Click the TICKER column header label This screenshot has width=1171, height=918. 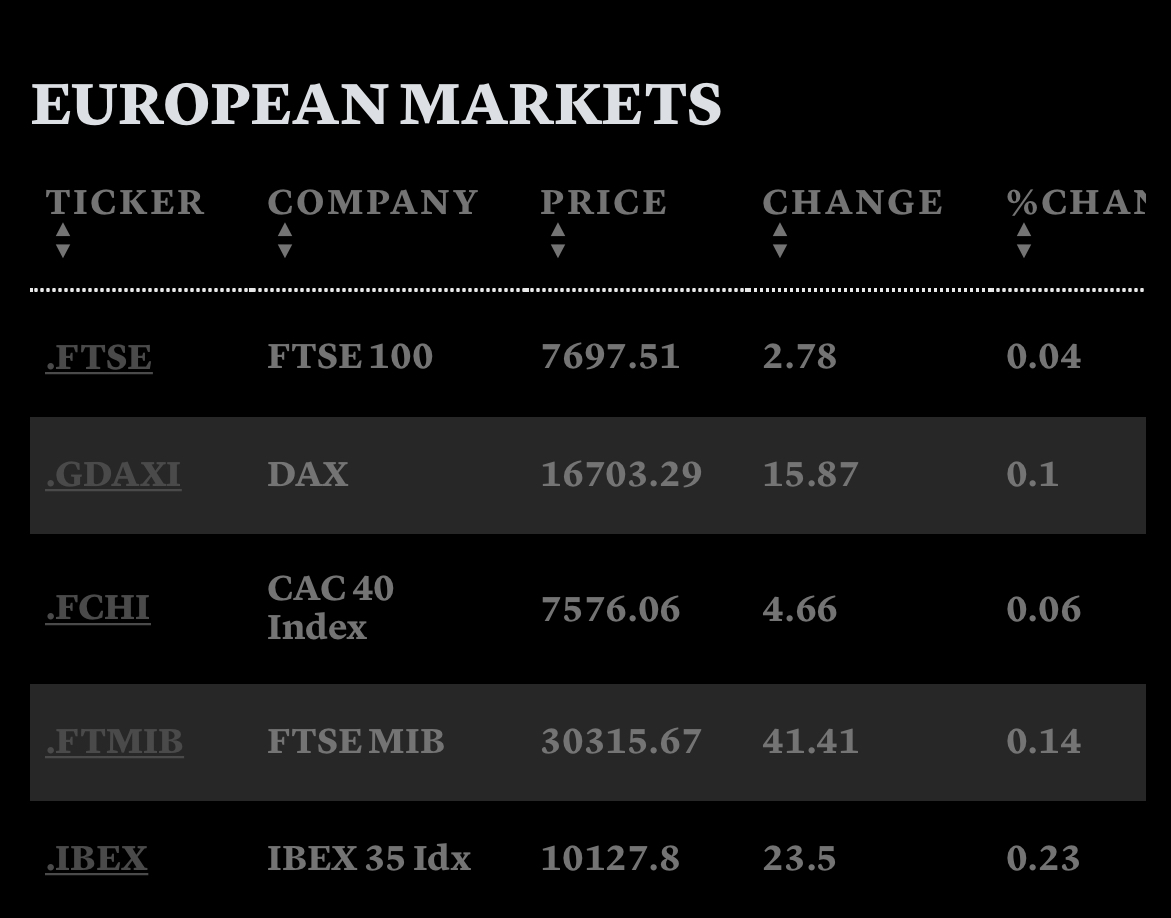[125, 202]
